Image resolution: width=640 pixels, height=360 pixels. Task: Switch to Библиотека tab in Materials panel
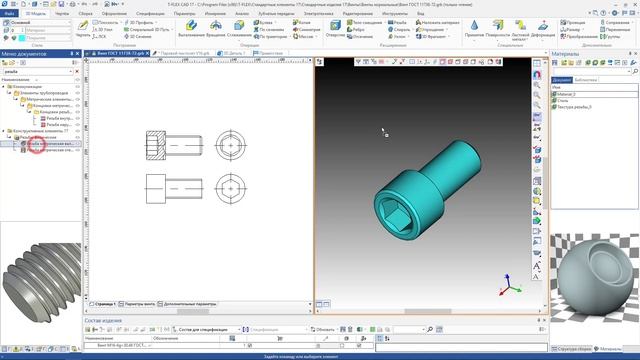pos(586,80)
